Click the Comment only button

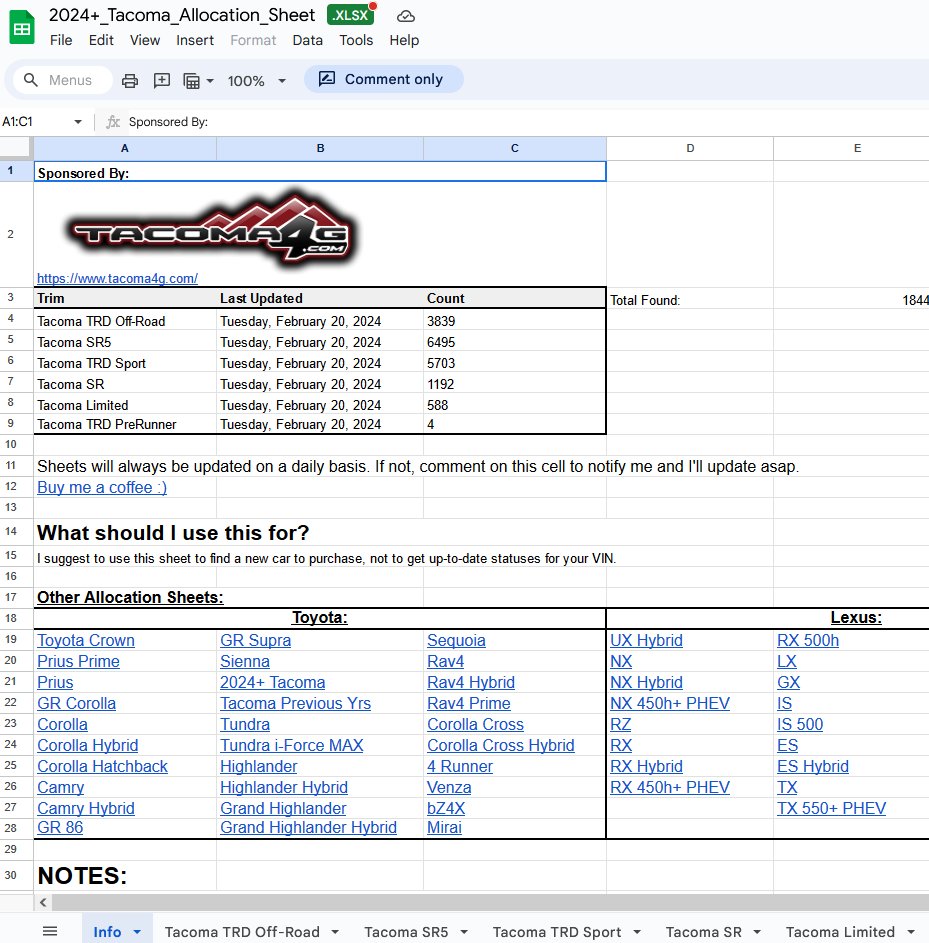[384, 79]
